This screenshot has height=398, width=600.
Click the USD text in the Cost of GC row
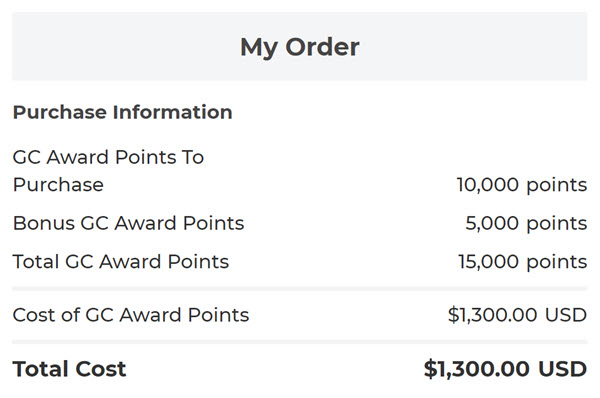click(566, 315)
